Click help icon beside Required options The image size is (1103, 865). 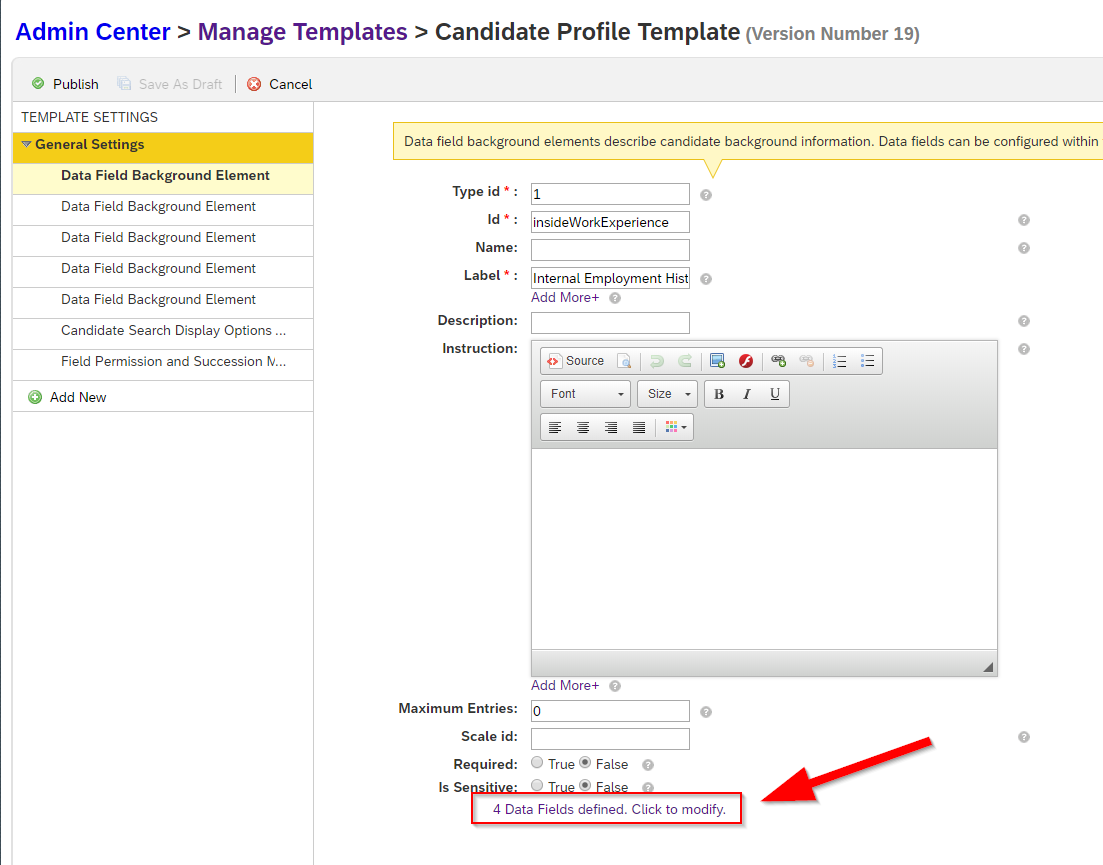tap(648, 765)
